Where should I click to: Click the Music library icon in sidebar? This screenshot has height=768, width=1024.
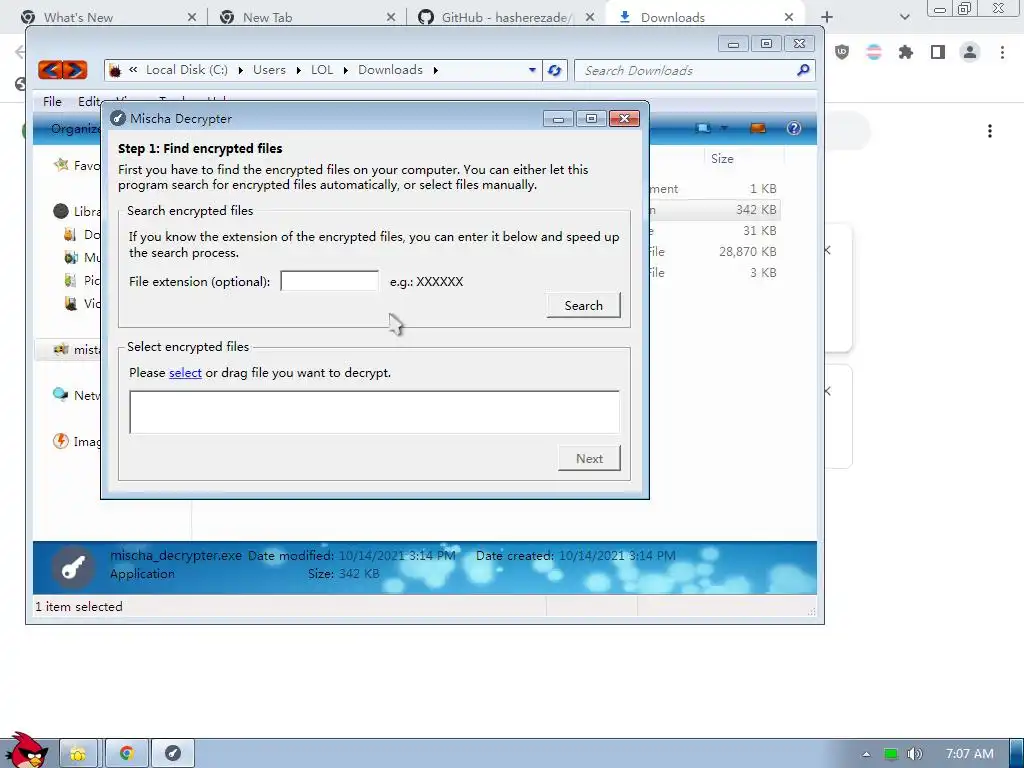pos(71,257)
